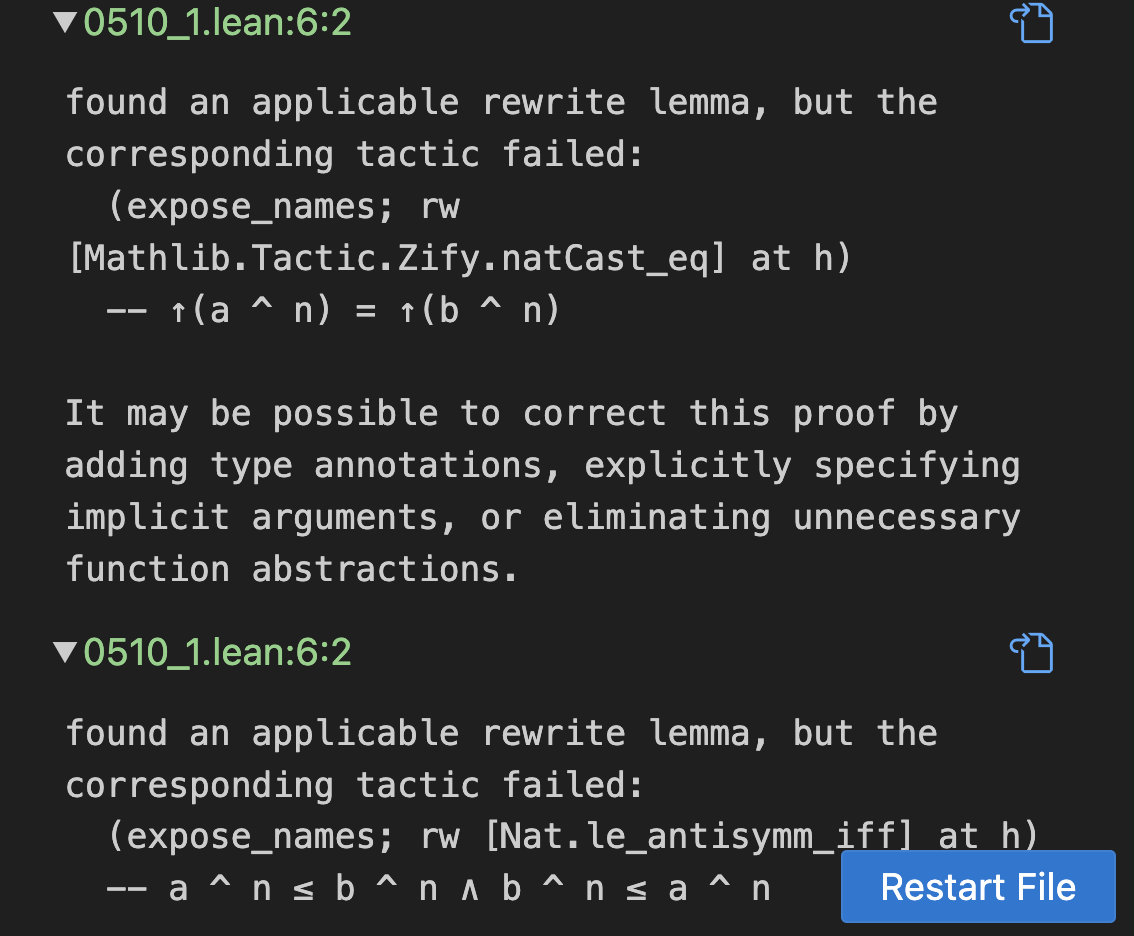The width and height of the screenshot is (1134, 936).
Task: Collapse the first 0510_1.lean:6:2 message
Action: click(x=66, y=23)
